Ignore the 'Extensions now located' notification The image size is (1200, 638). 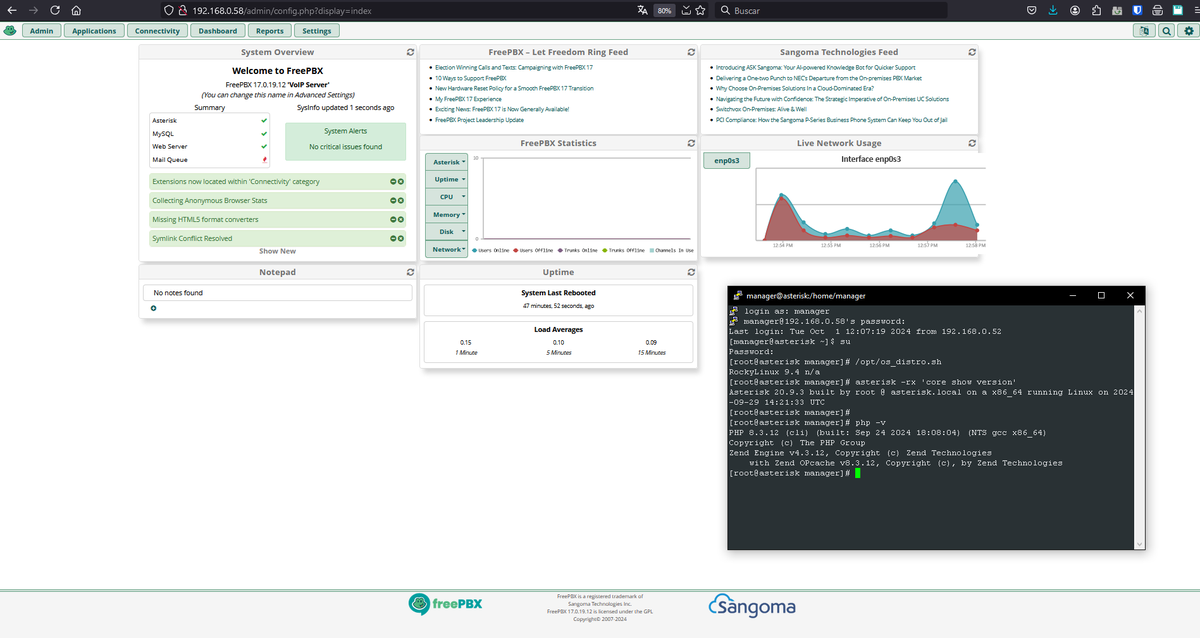(x=393, y=181)
